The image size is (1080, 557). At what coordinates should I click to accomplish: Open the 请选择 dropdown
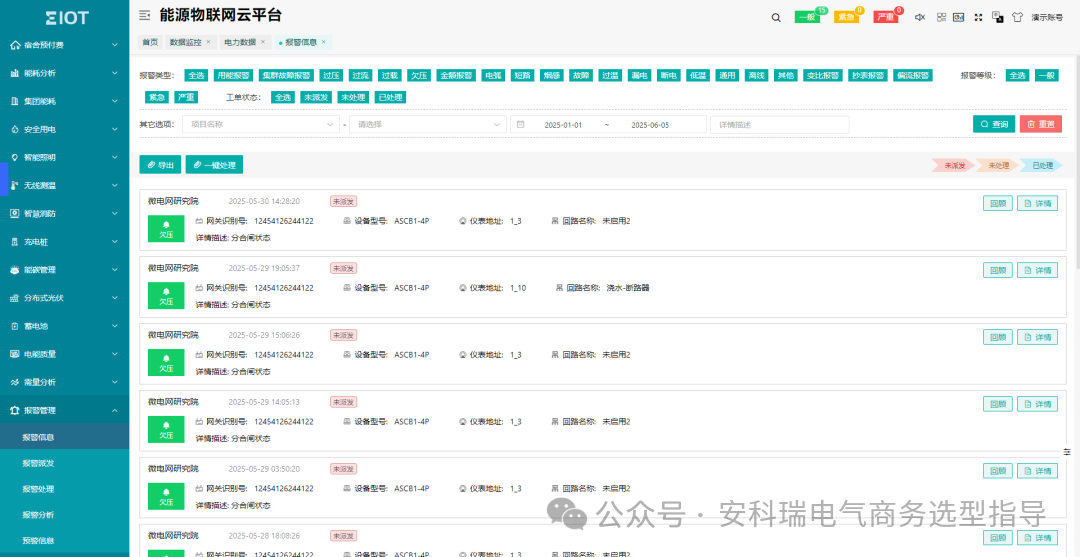click(428, 125)
